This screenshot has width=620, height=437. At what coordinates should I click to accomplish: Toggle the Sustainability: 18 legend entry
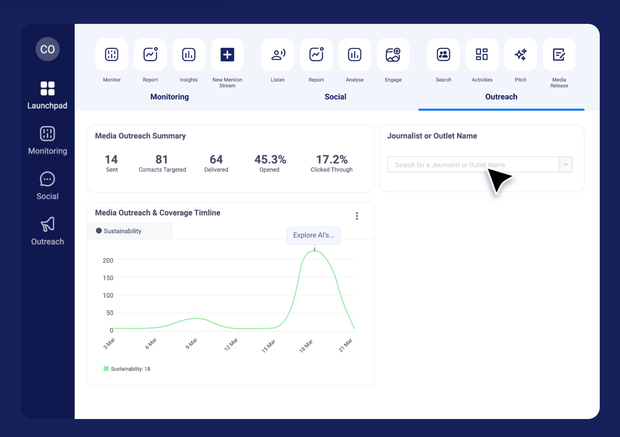pos(127,369)
